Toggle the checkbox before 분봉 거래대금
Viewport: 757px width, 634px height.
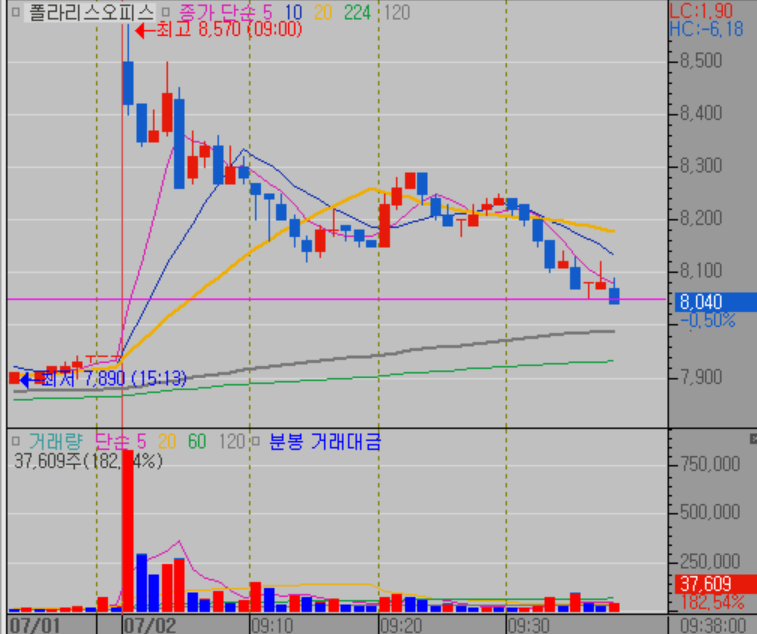[256, 441]
